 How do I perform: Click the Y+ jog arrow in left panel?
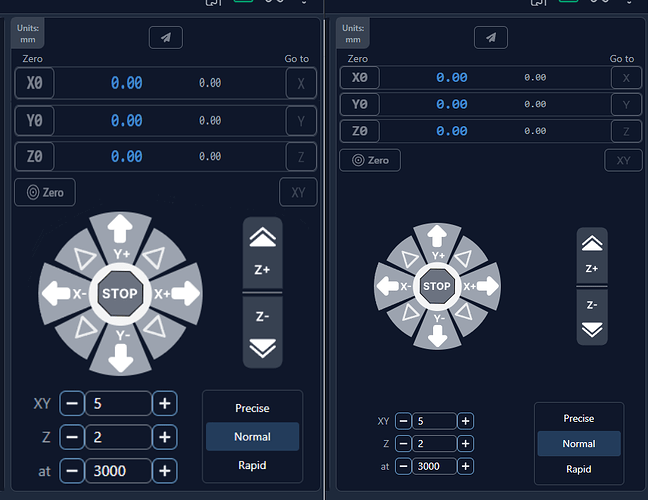pos(120,237)
